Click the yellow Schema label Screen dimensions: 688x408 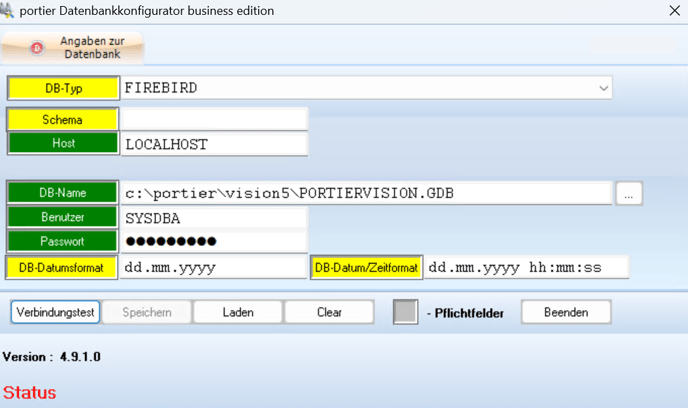pos(62,119)
